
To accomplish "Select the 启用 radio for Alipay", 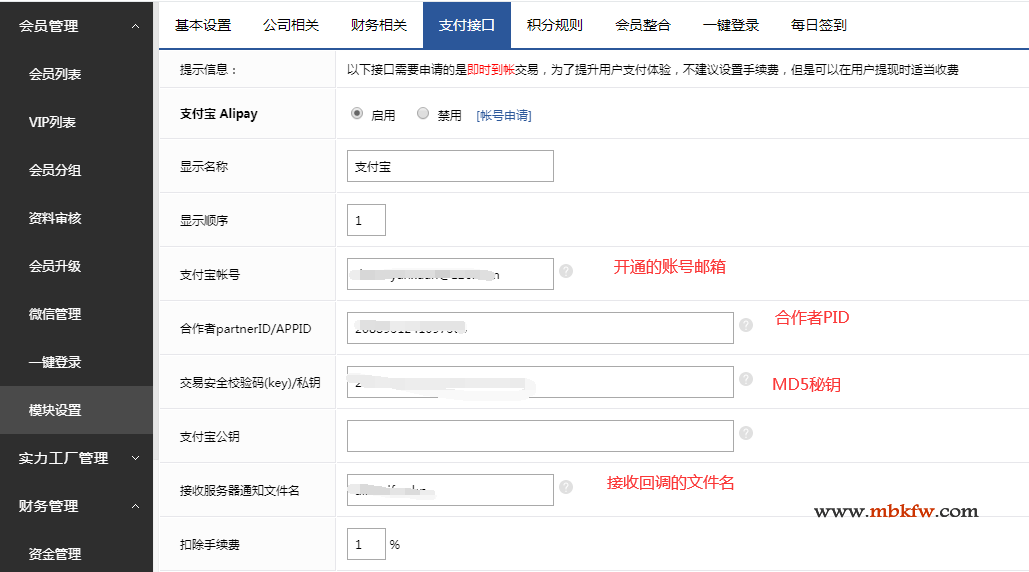I will [357, 114].
